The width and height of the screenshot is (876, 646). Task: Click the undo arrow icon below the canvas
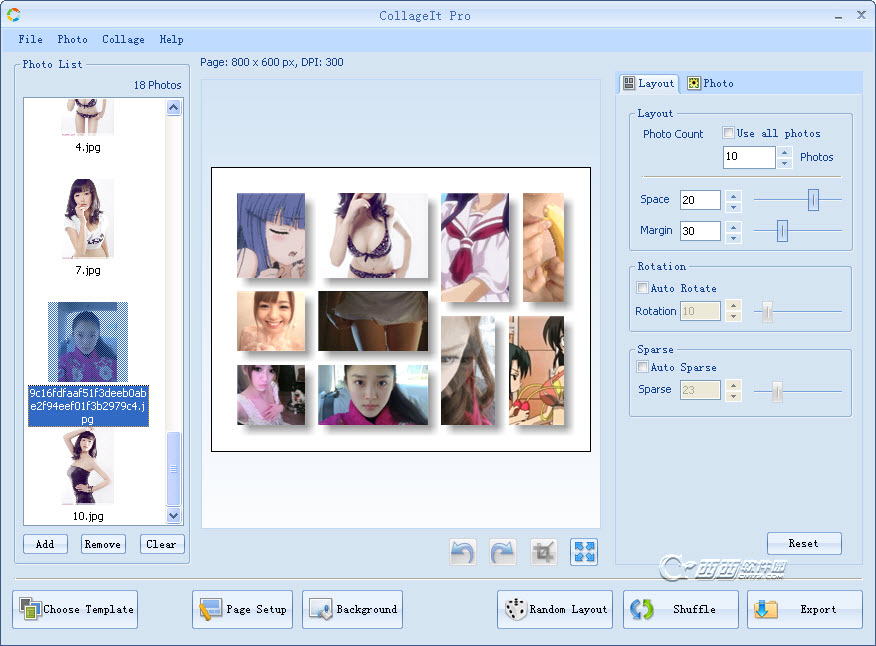click(x=463, y=552)
